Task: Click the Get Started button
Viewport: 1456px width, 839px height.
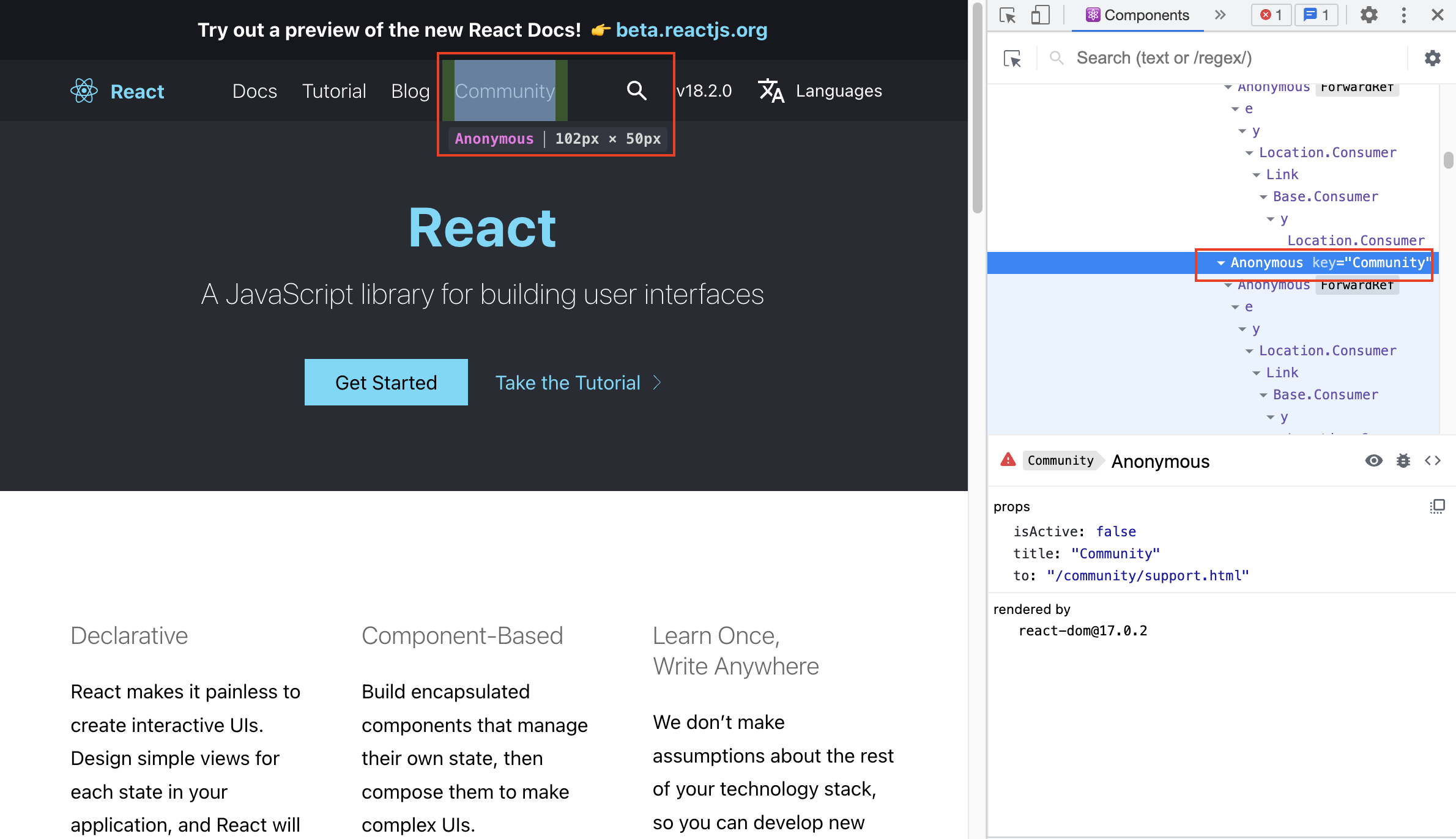Action: (386, 382)
